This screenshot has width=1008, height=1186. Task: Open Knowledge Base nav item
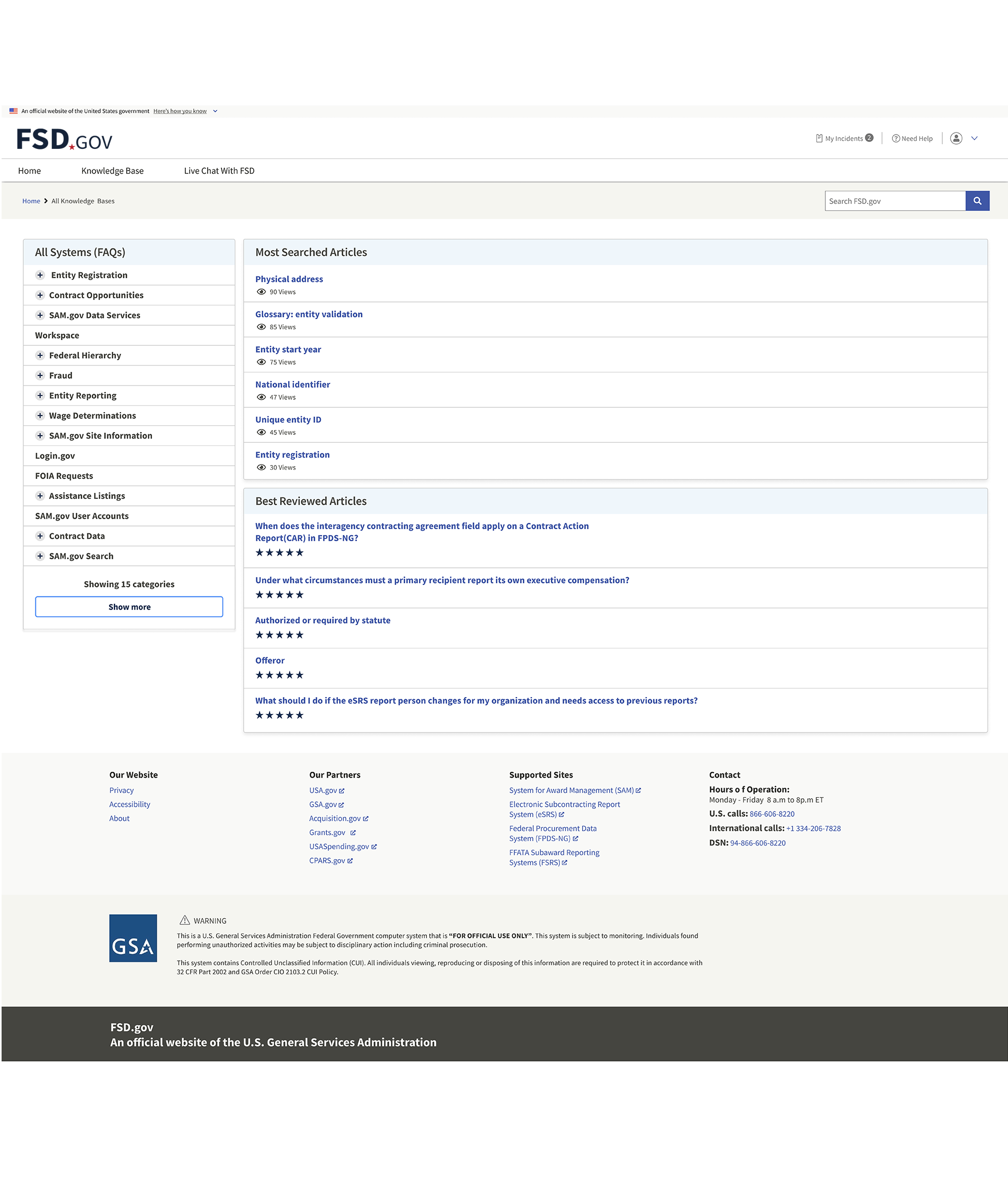113,171
